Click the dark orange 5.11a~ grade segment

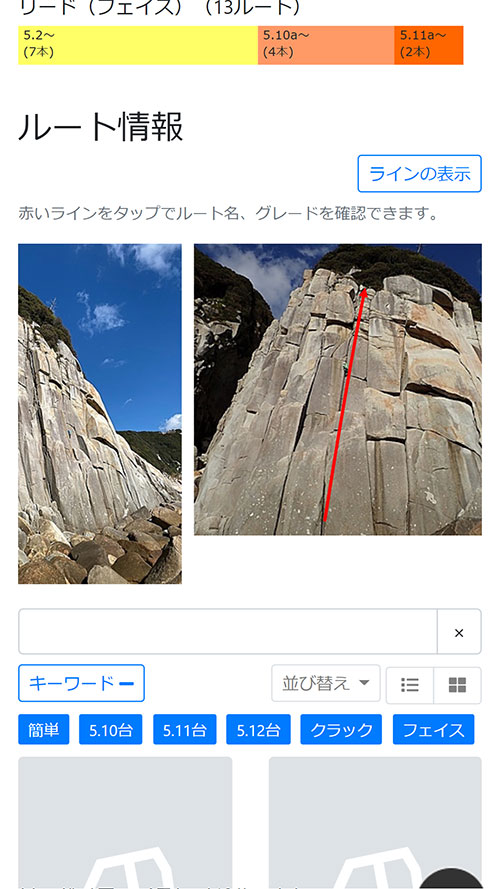click(429, 45)
